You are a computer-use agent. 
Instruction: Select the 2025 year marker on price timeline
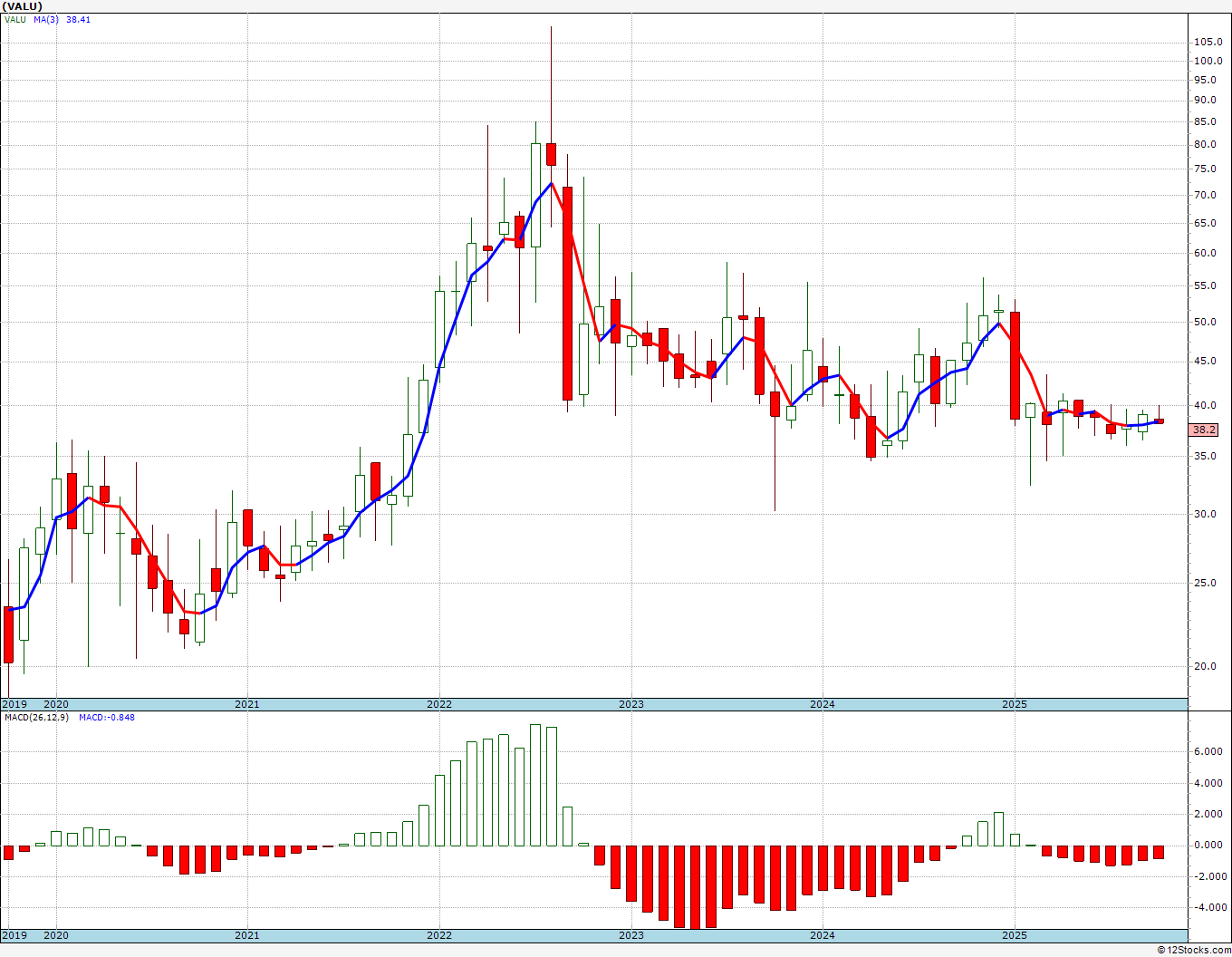click(1015, 704)
